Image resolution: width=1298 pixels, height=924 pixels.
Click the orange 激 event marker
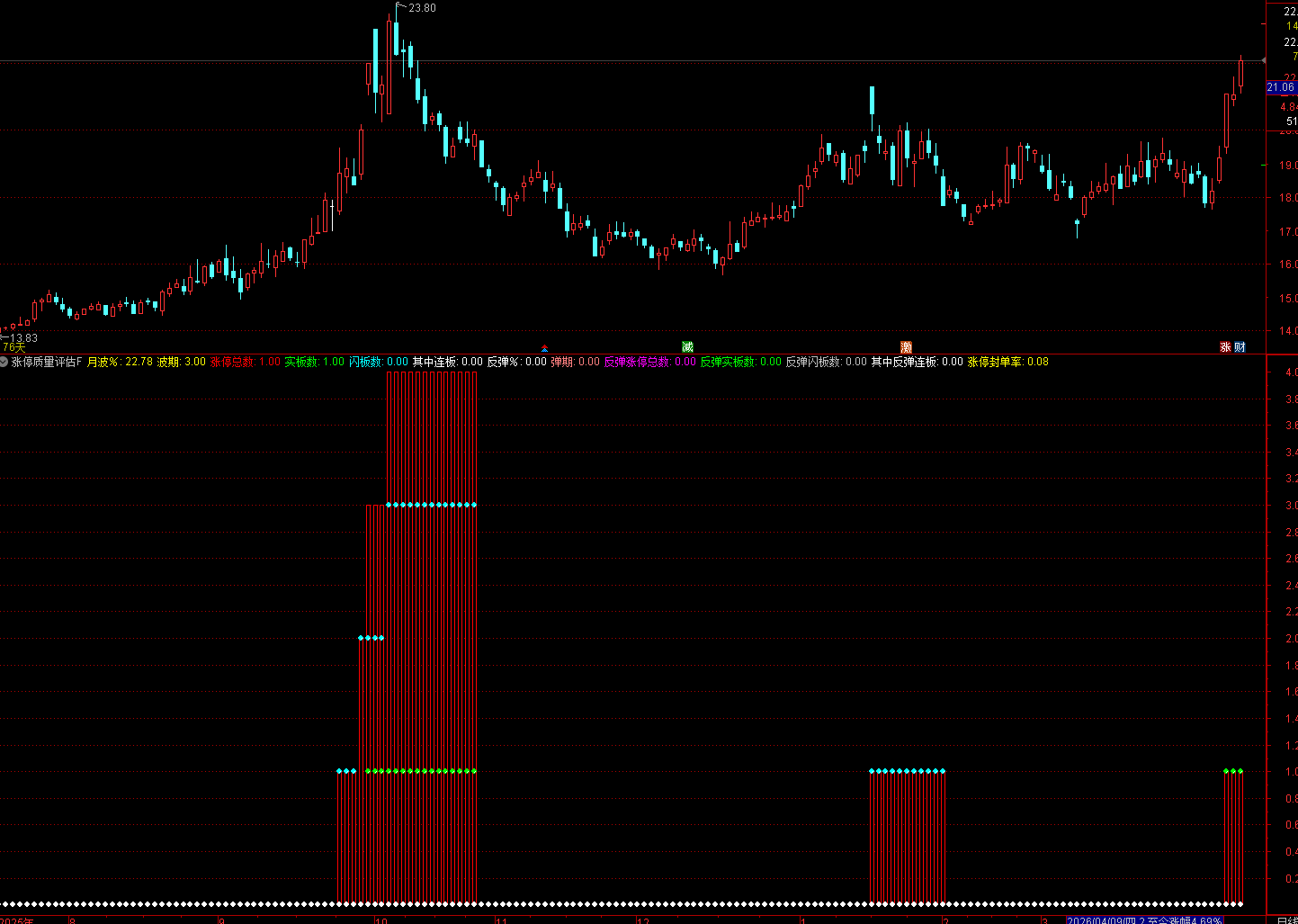pos(907,347)
